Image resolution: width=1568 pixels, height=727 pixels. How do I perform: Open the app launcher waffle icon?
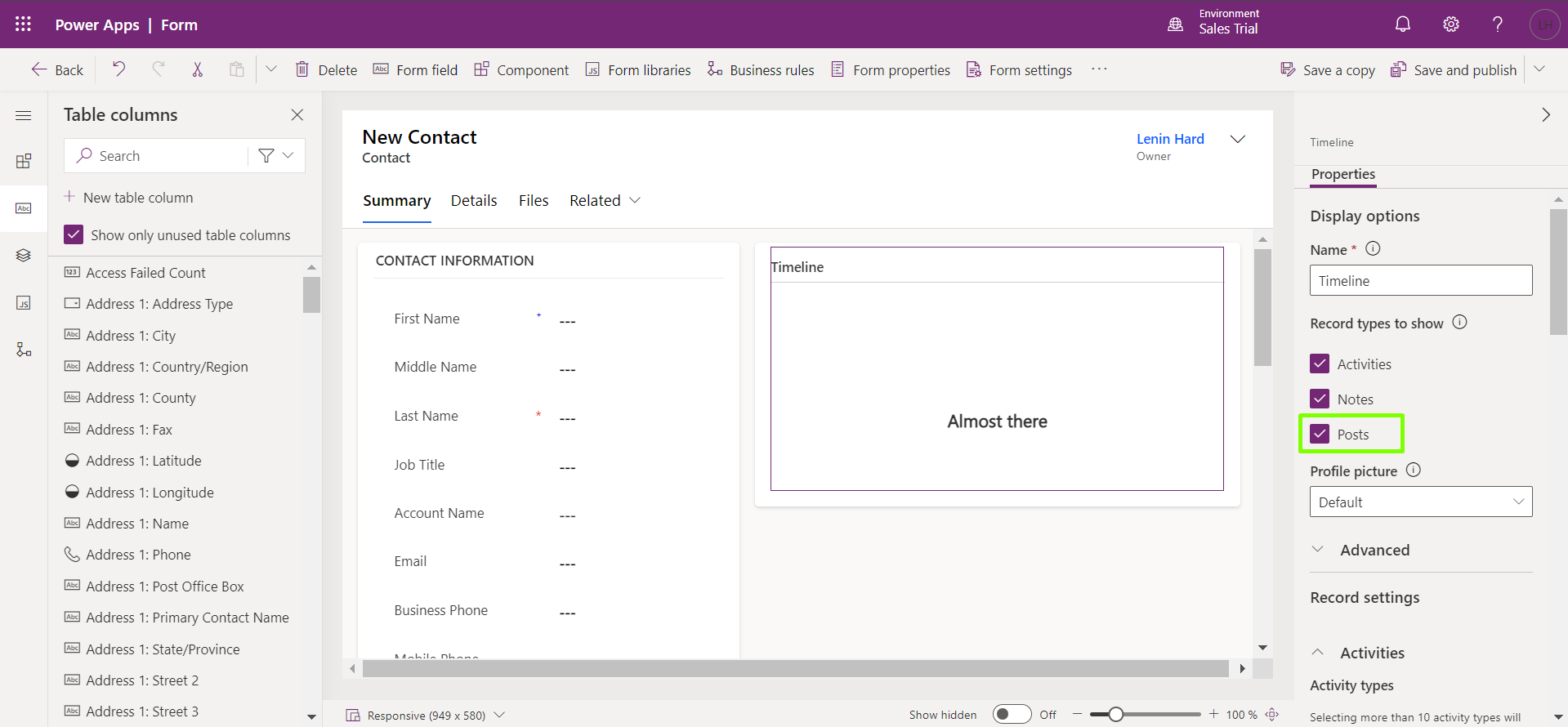[x=23, y=25]
